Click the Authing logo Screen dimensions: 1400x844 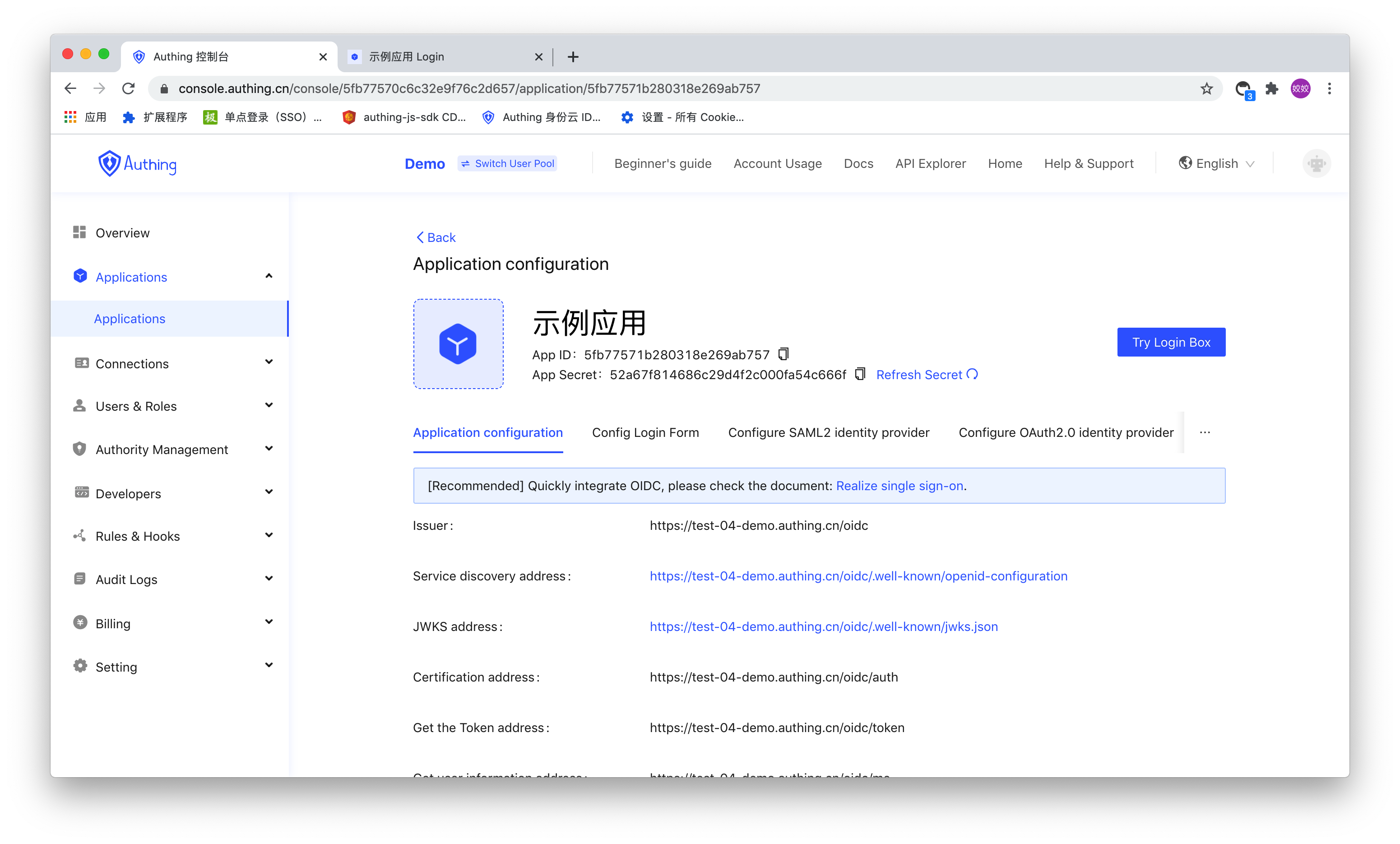tap(137, 164)
